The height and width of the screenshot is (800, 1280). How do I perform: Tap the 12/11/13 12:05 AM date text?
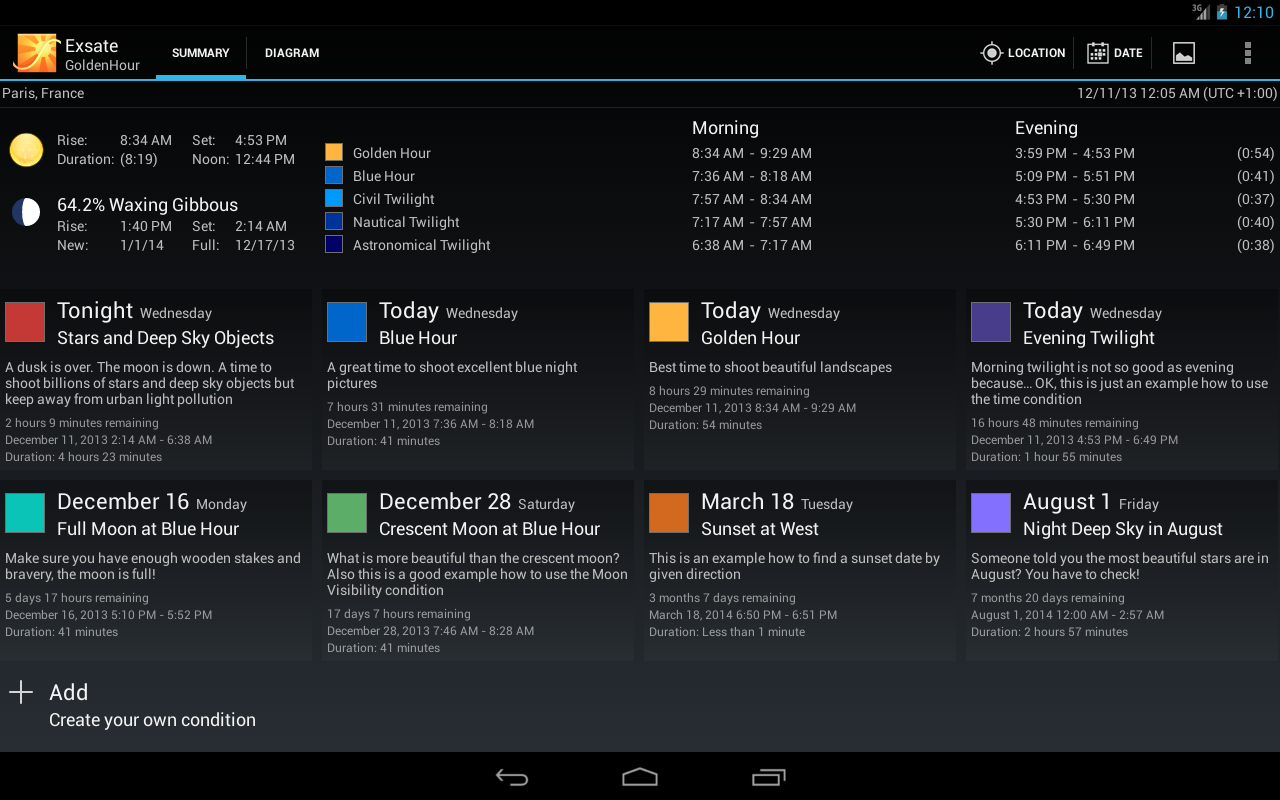pos(1177,93)
